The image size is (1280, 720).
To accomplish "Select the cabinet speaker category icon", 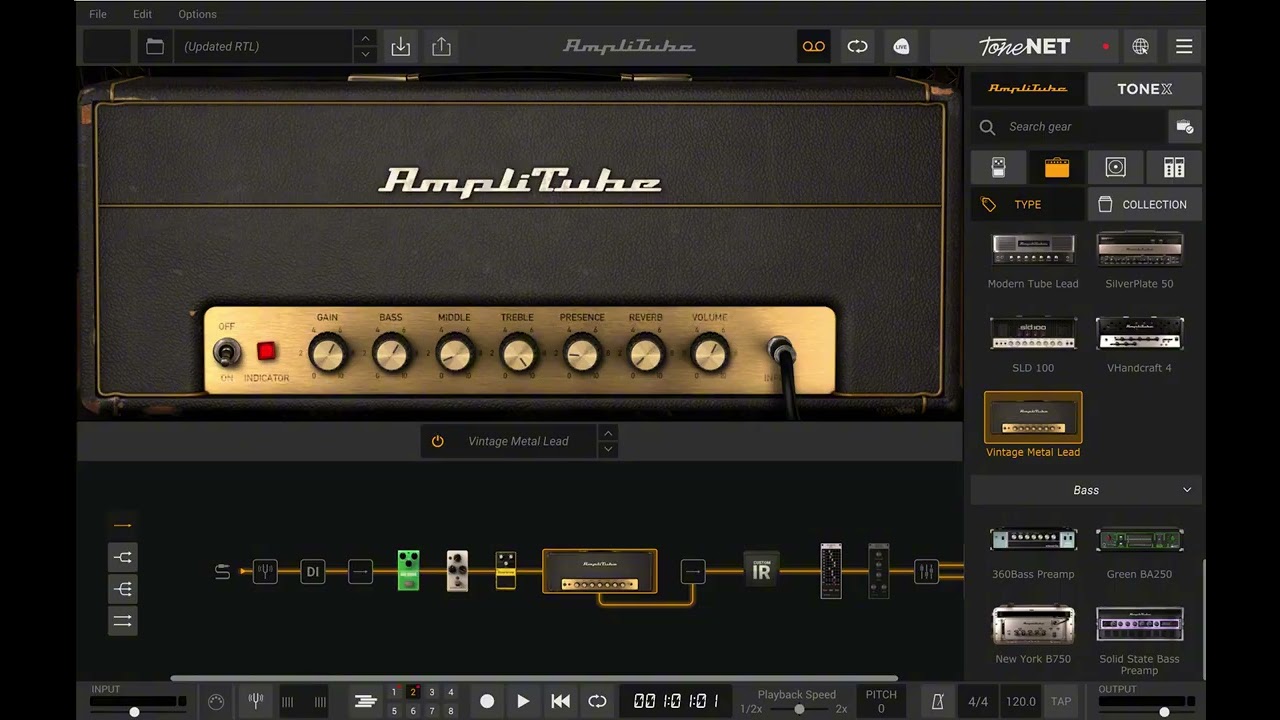I will tap(1115, 167).
